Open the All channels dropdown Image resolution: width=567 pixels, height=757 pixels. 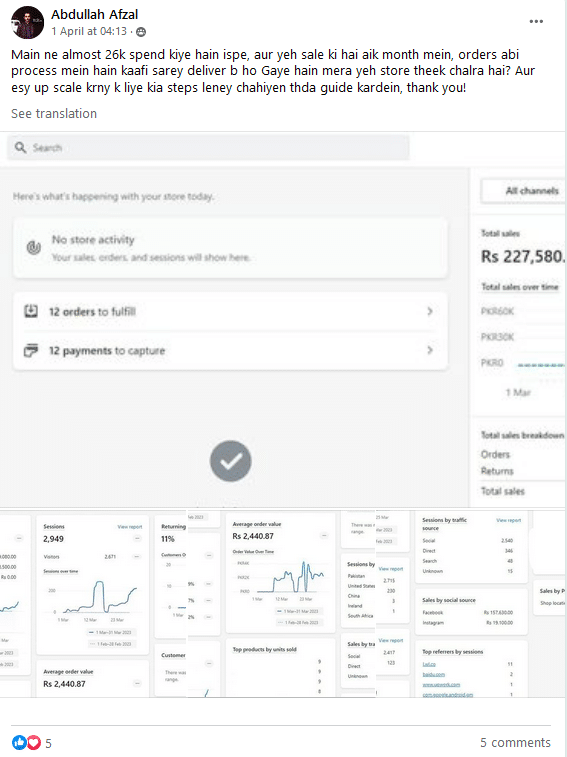(x=524, y=191)
